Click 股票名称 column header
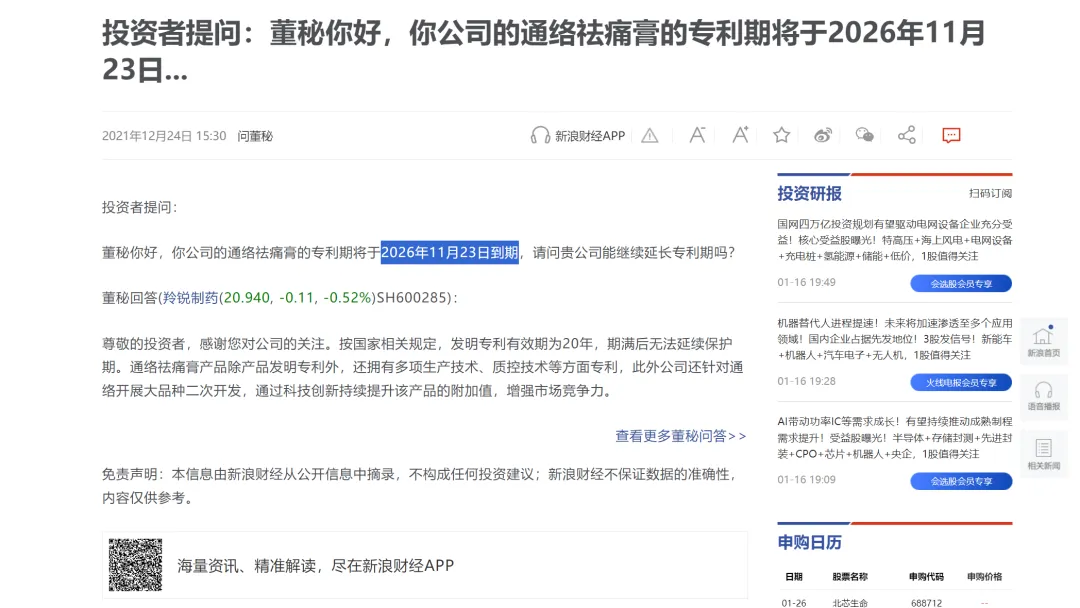This screenshot has height=608, width=1080. tap(850, 576)
